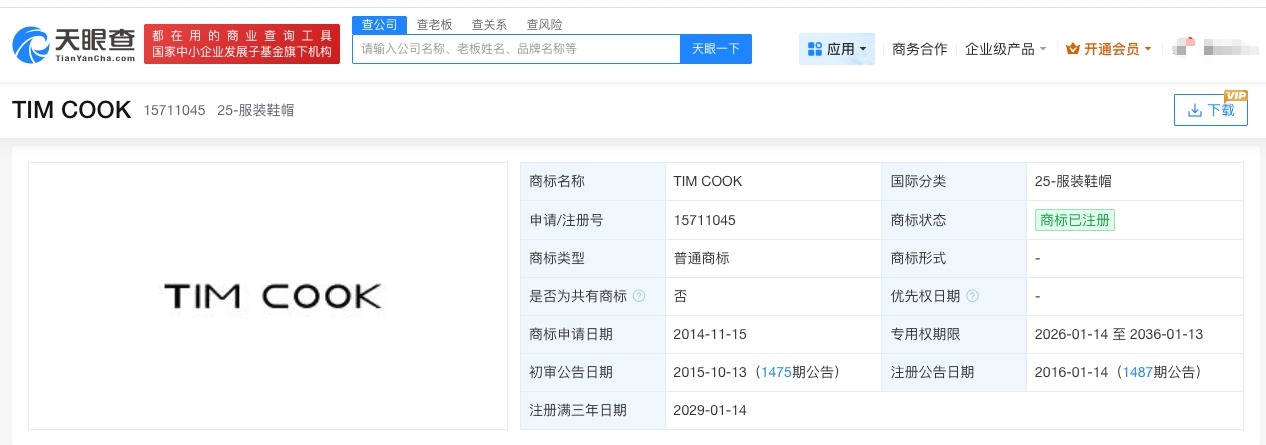Click the TIM COOK trademark image

click(268, 296)
